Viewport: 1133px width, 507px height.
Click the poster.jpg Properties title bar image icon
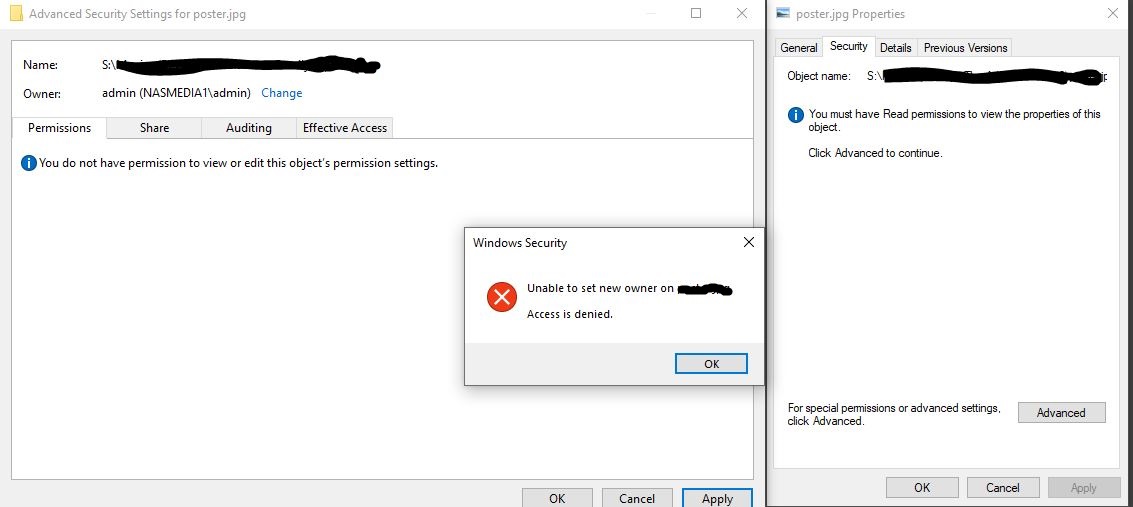(781, 14)
